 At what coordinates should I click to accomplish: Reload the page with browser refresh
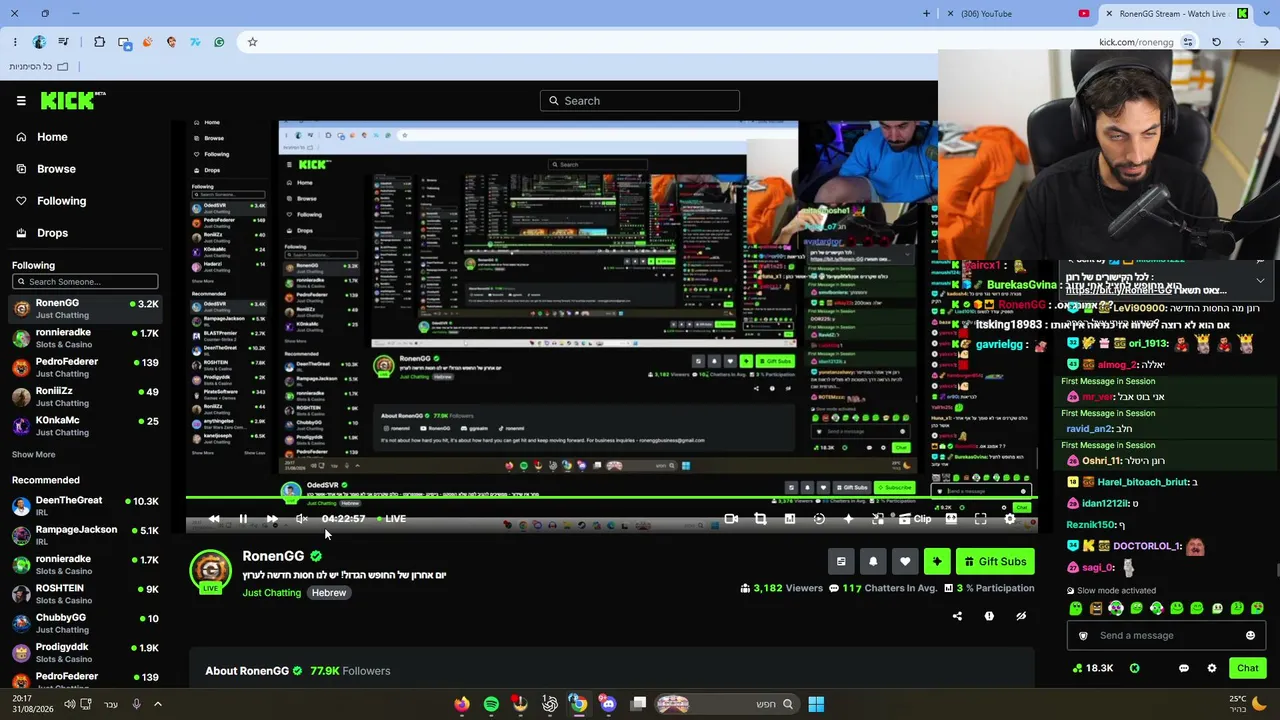click(x=1216, y=42)
